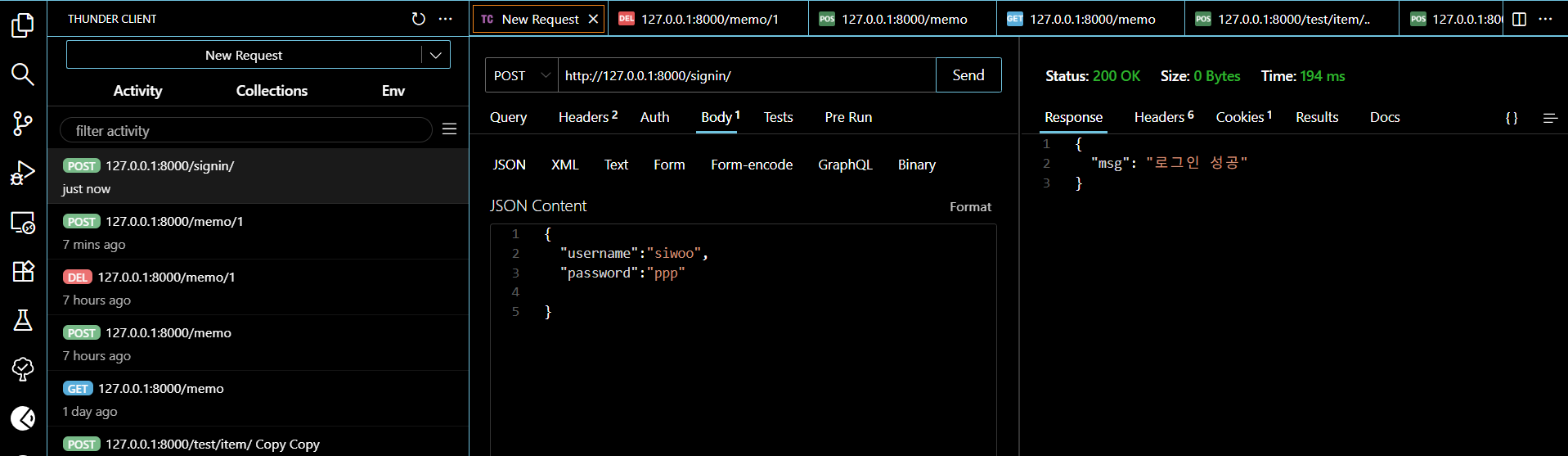
Task: Open Thunder Client sidebar more actions menu
Action: tap(445, 19)
